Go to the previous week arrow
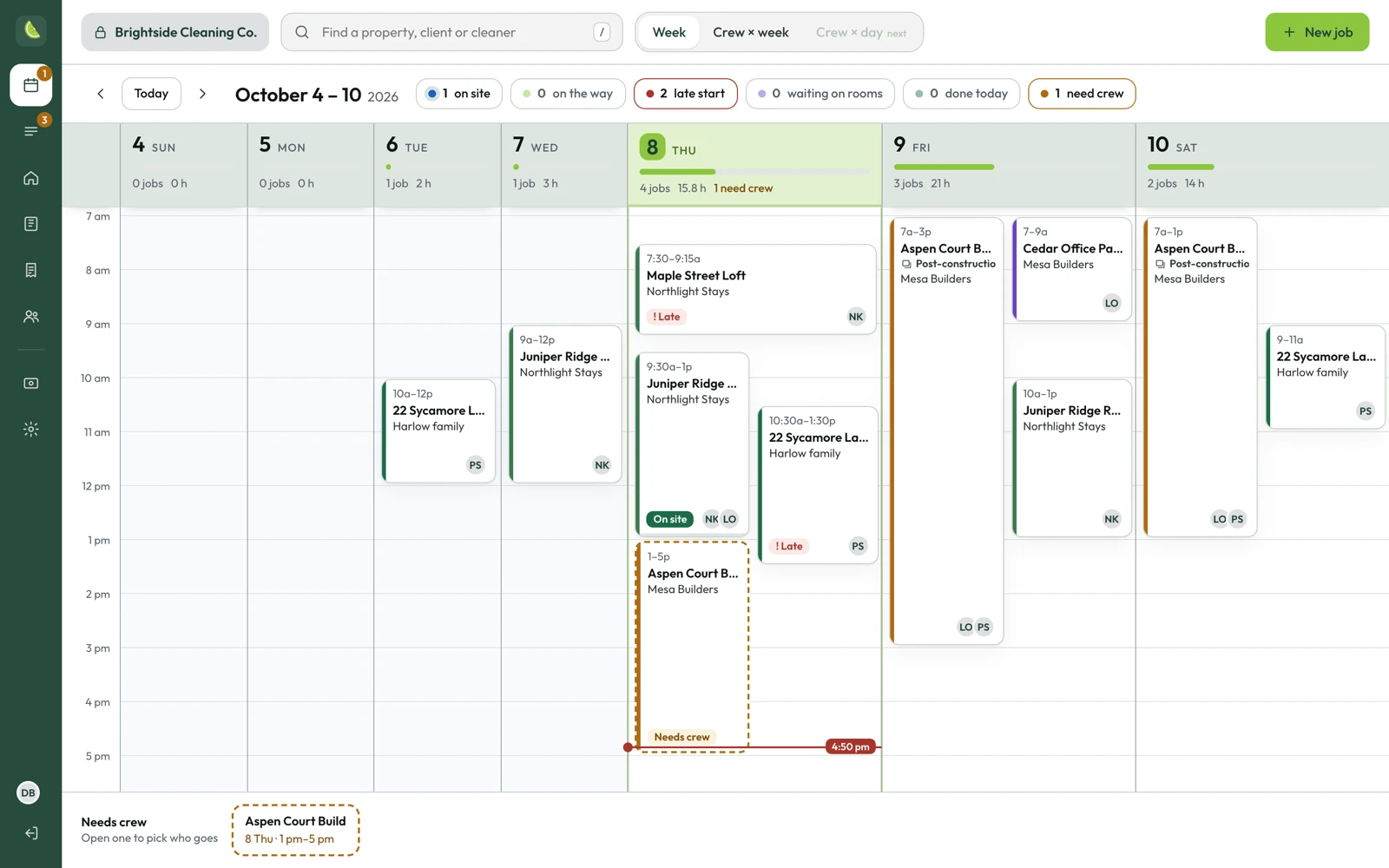The image size is (1389, 868). point(101,94)
